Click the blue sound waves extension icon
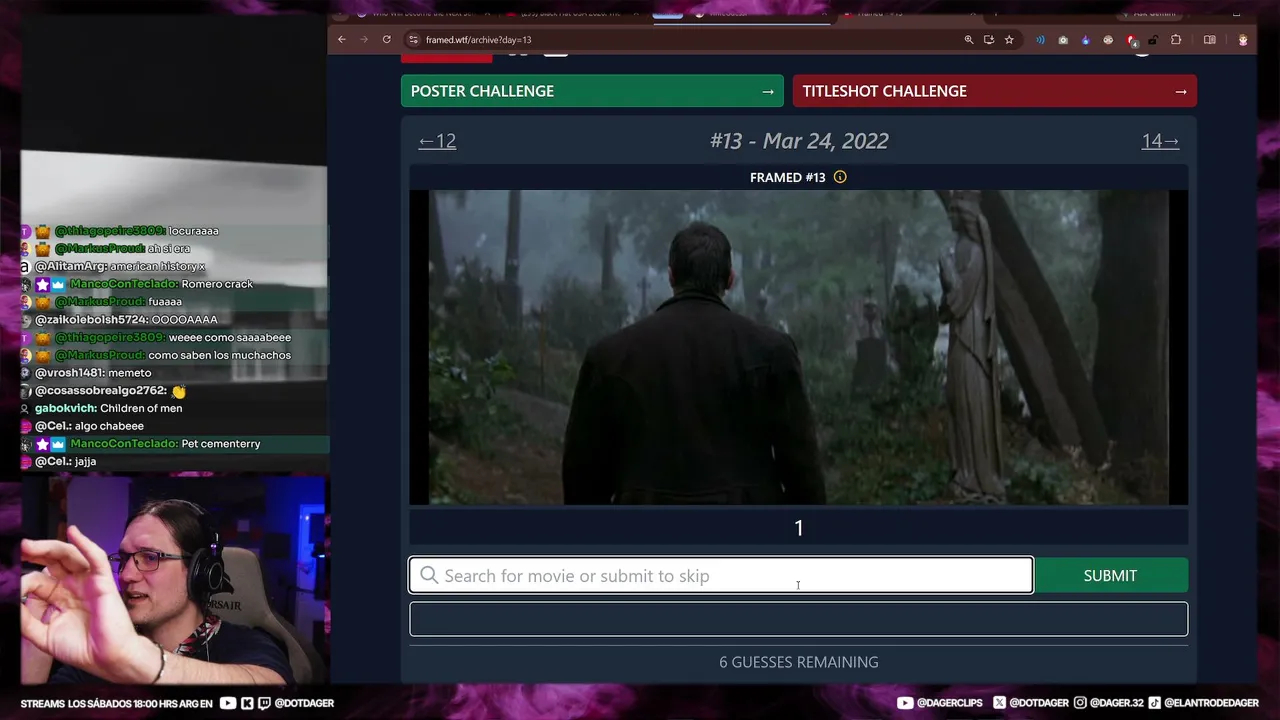 pyautogui.click(x=1040, y=40)
